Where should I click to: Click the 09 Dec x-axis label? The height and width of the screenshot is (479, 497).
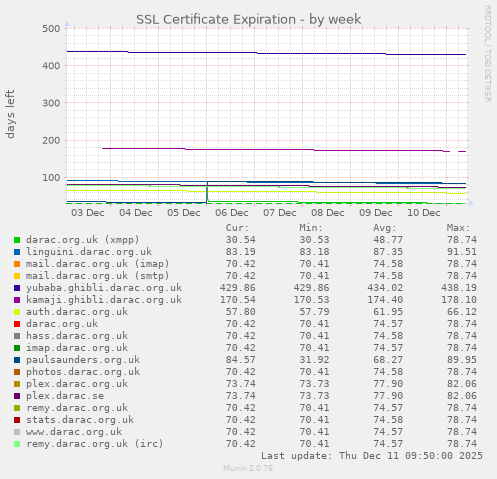pyautogui.click(x=376, y=213)
